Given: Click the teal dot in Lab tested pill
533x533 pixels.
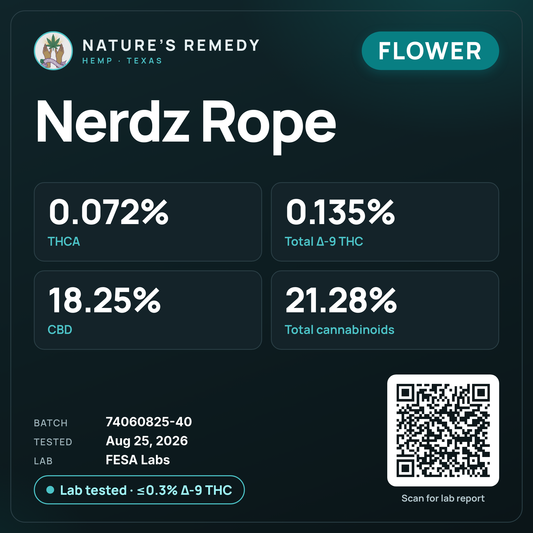Looking at the screenshot, I should [x=50, y=490].
